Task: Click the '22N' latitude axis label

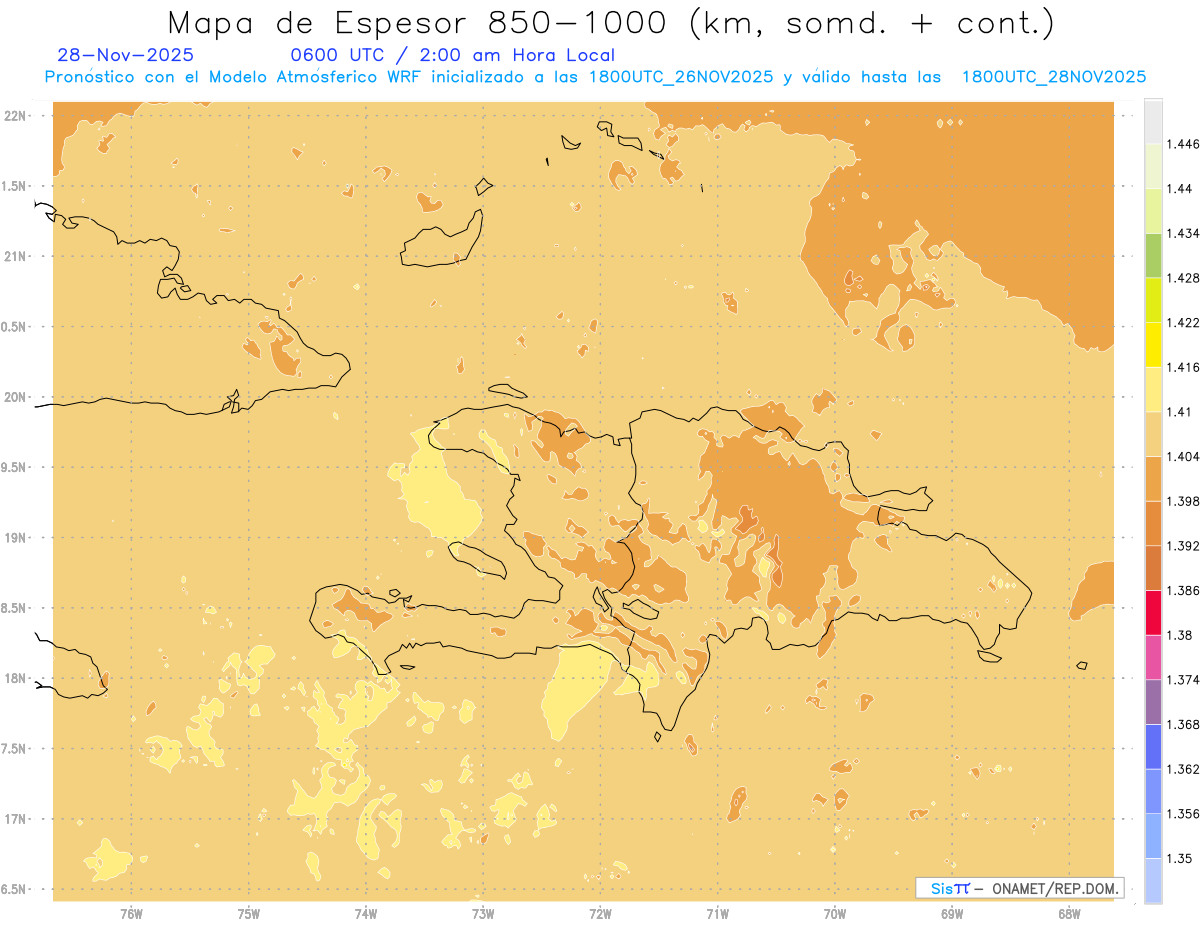Action: point(14,115)
